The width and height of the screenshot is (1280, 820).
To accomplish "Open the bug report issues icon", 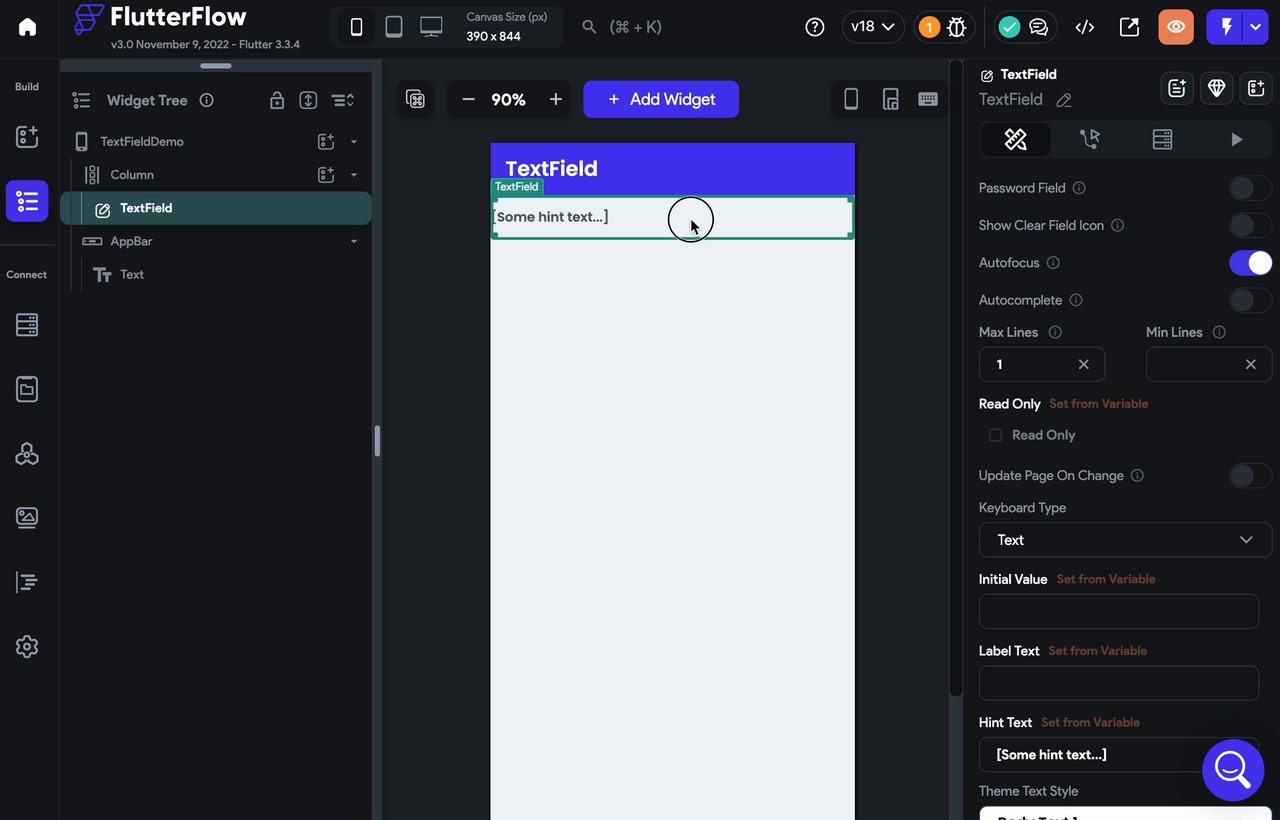I will (957, 27).
